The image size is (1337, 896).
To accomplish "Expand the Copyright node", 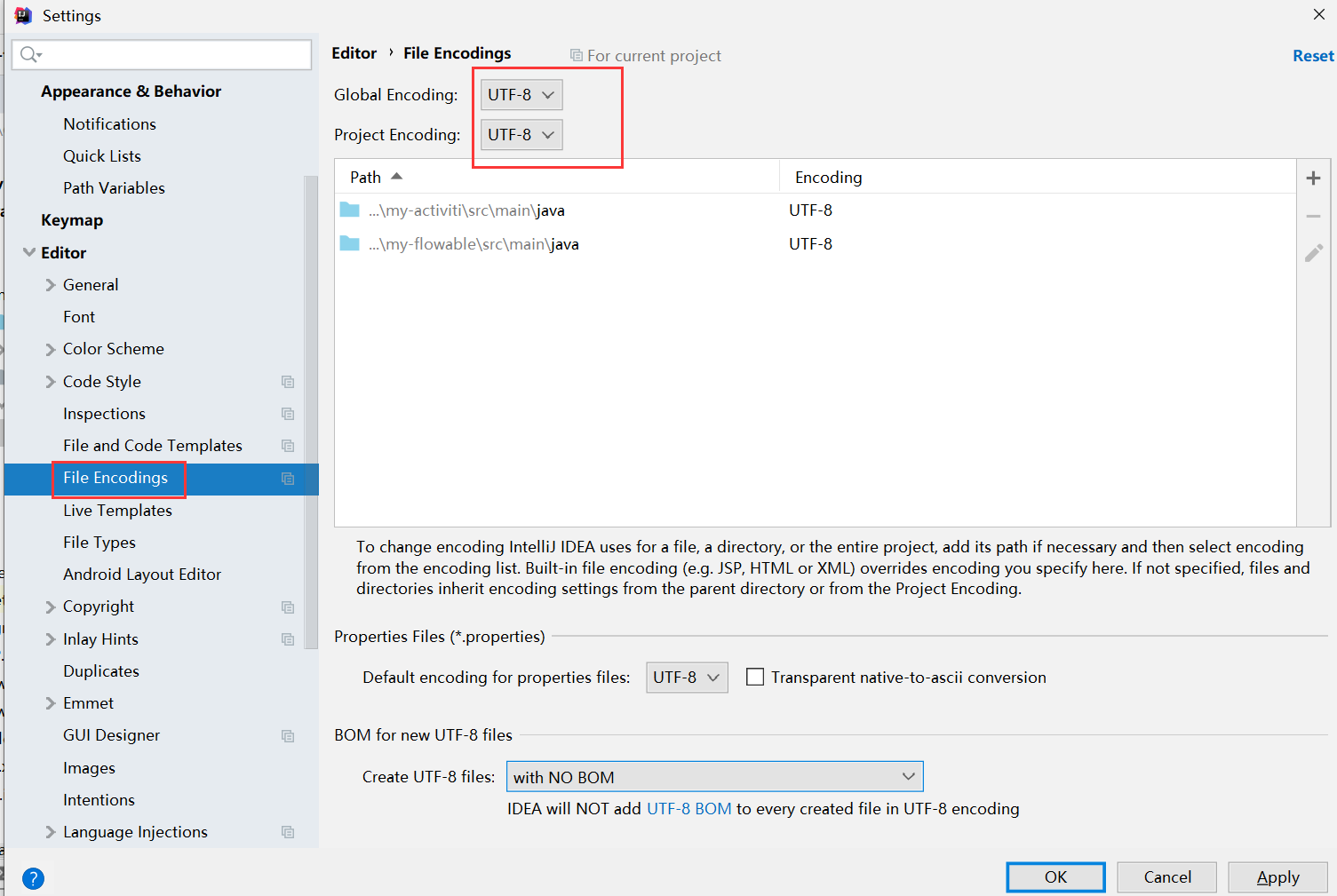I will pyautogui.click(x=51, y=607).
